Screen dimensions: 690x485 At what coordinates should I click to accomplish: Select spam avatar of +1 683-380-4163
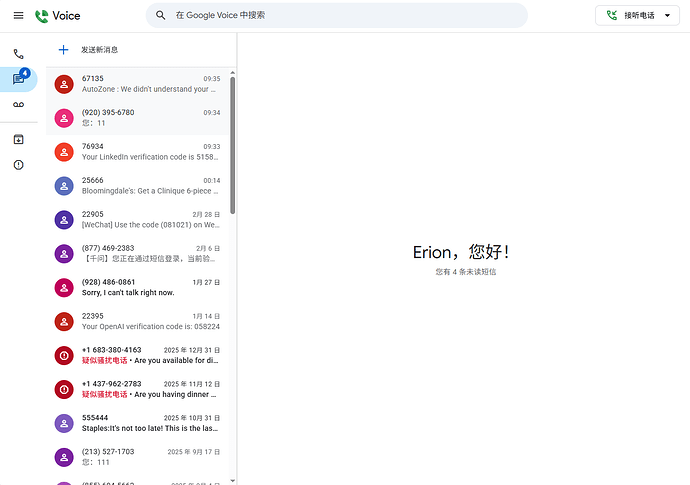(x=64, y=355)
